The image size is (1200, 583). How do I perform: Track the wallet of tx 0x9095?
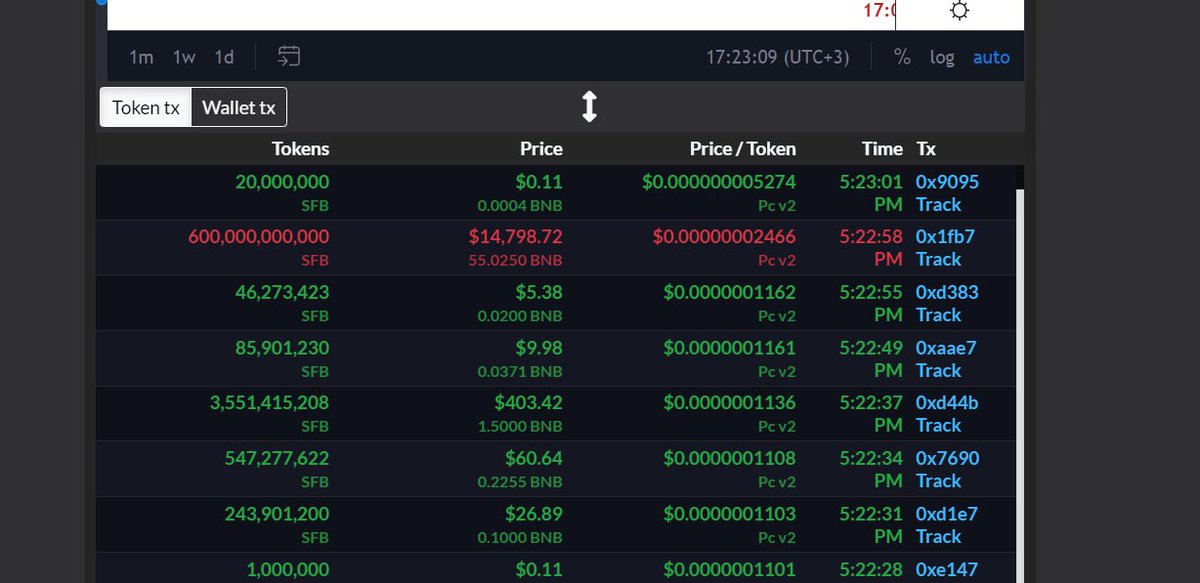[x=938, y=204]
